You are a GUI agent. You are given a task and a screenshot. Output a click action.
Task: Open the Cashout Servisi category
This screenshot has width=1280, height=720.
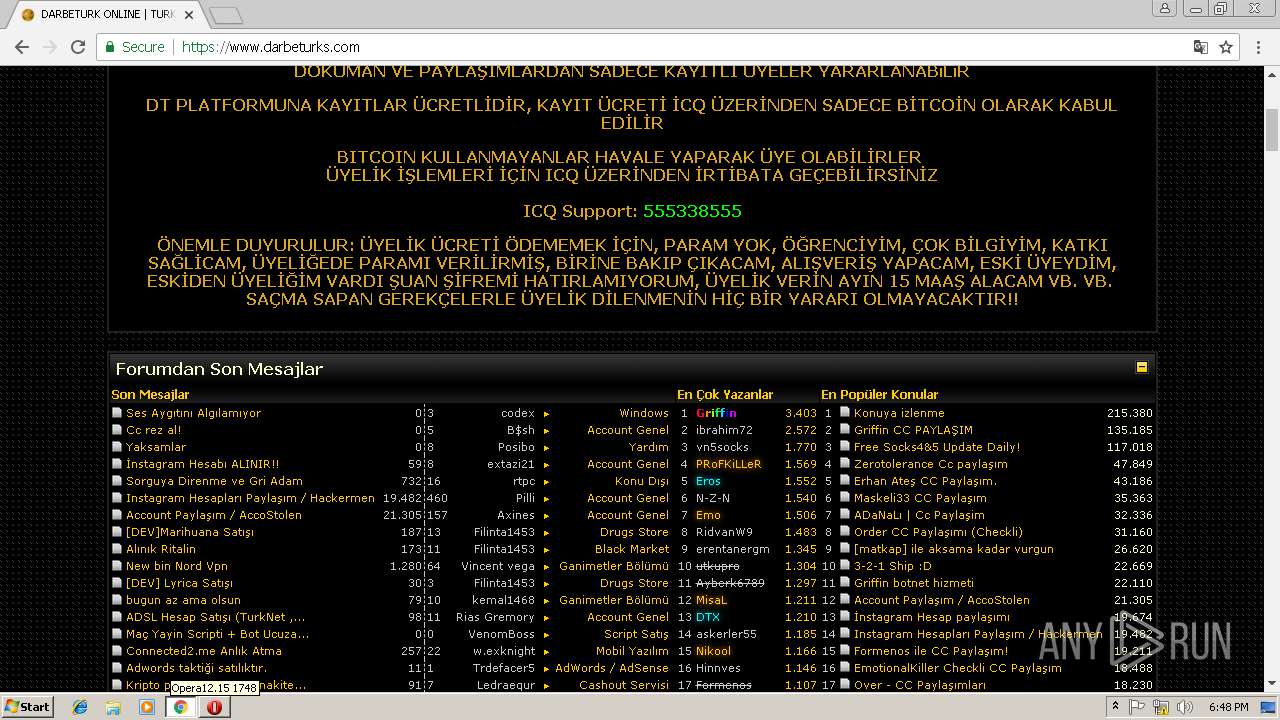(624, 685)
